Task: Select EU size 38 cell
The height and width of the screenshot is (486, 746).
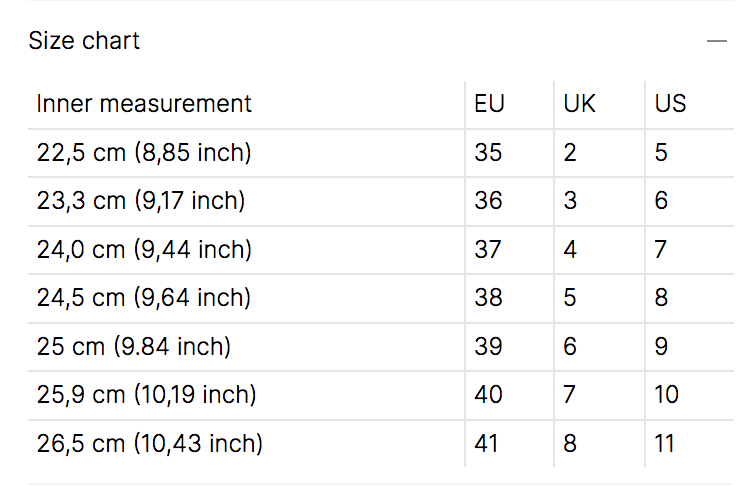Action: (x=488, y=297)
